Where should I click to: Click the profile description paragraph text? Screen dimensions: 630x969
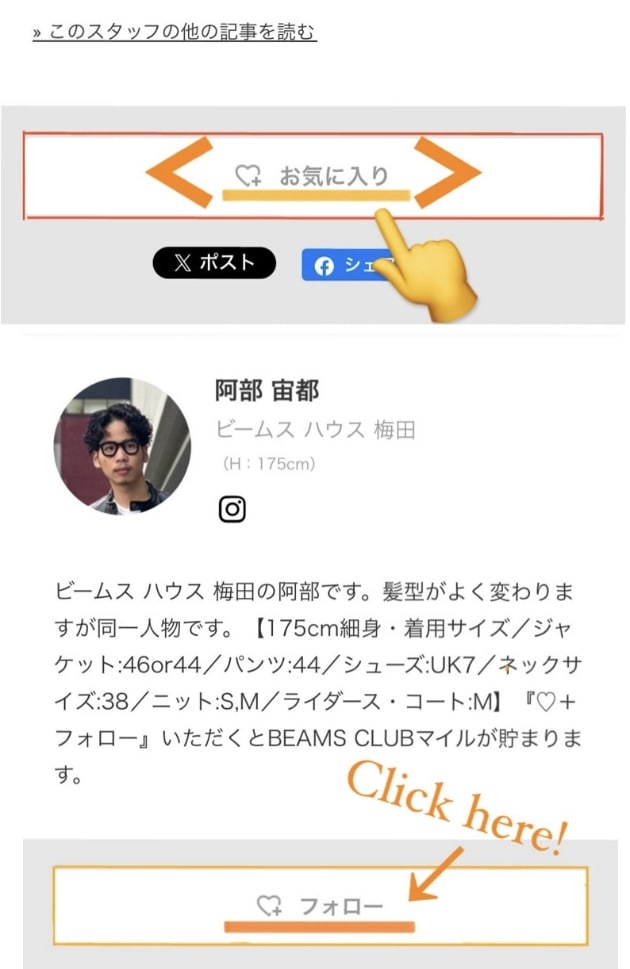[318, 683]
